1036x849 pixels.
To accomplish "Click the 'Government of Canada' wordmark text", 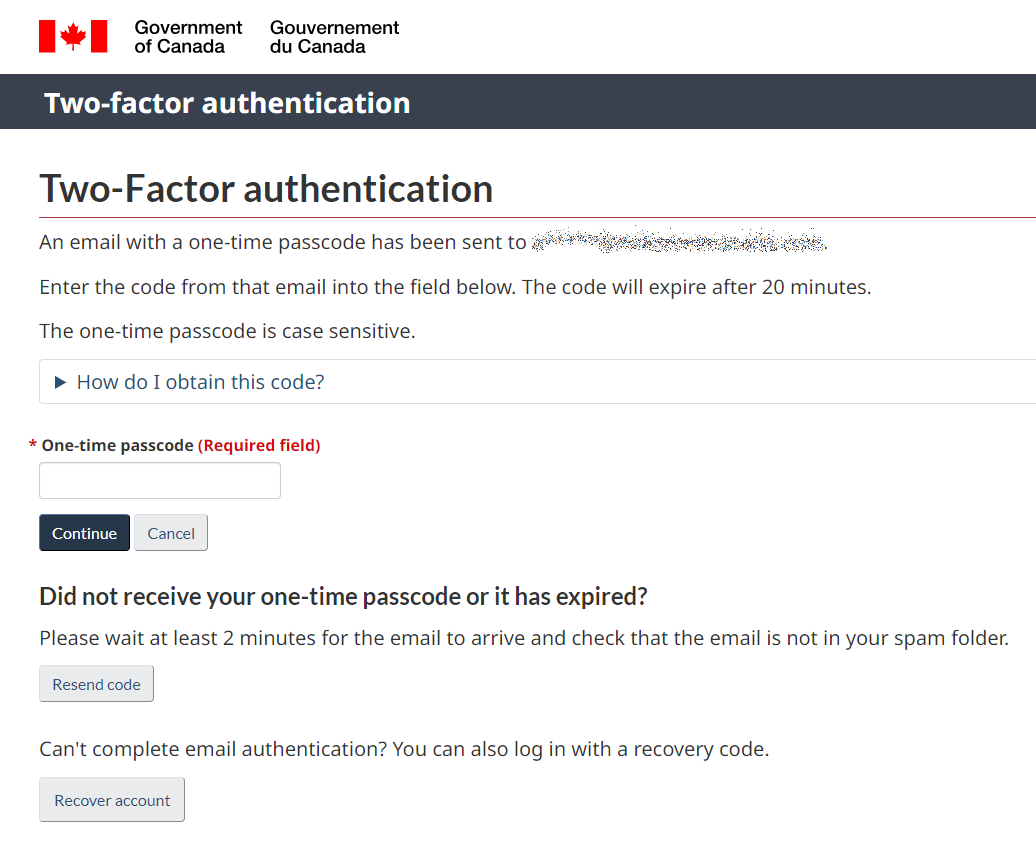I will click(188, 37).
